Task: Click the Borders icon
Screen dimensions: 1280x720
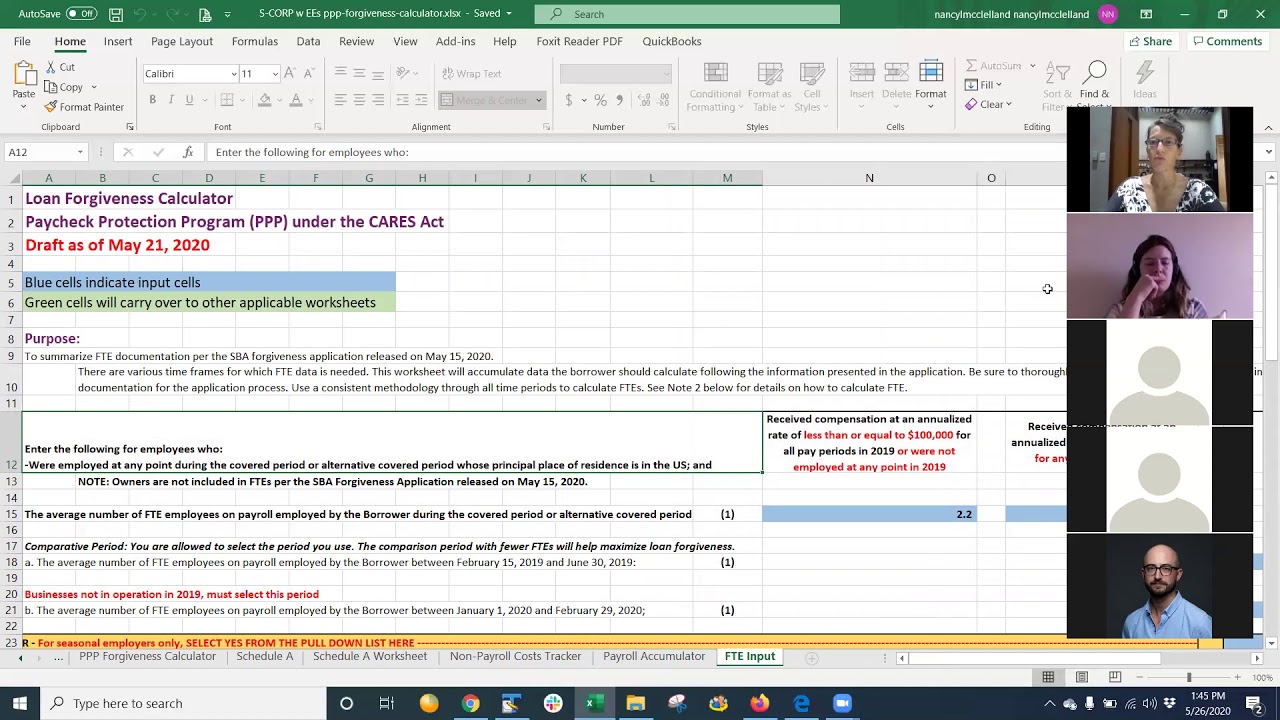Action: click(227, 100)
